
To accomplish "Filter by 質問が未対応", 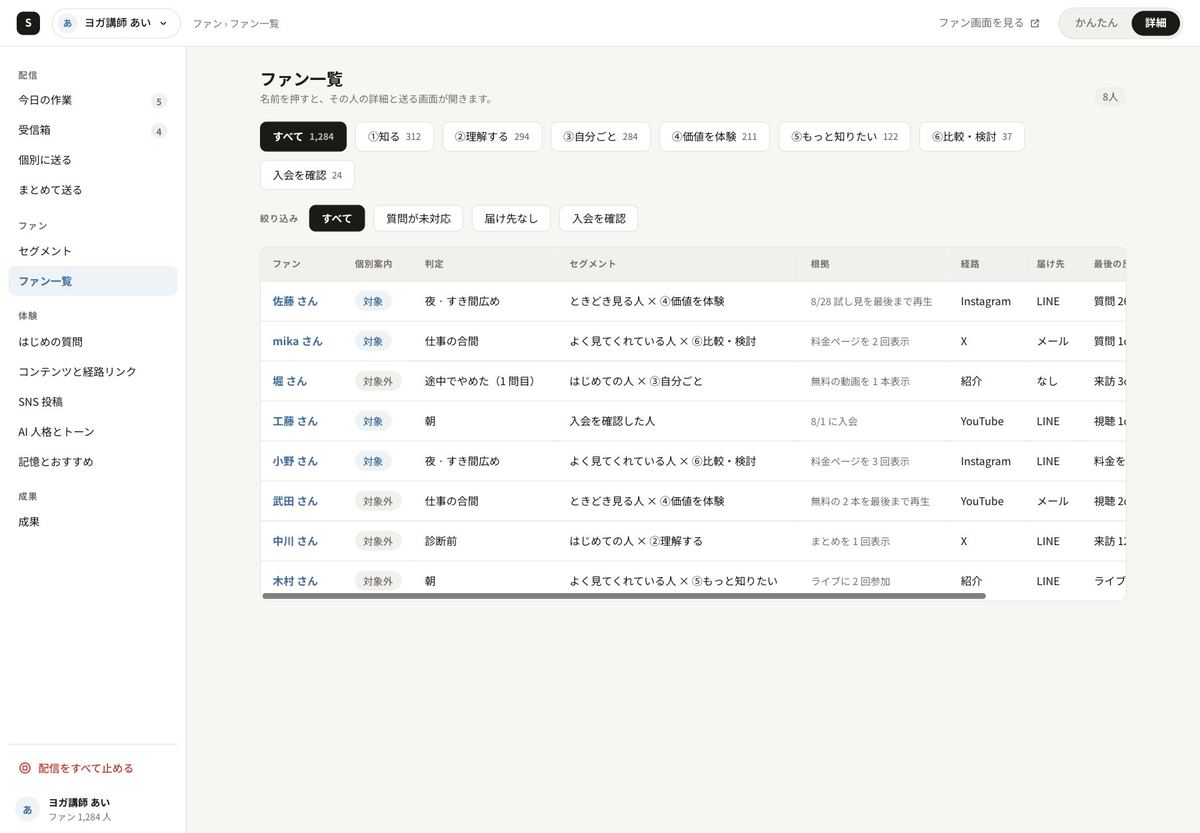I will [418, 218].
